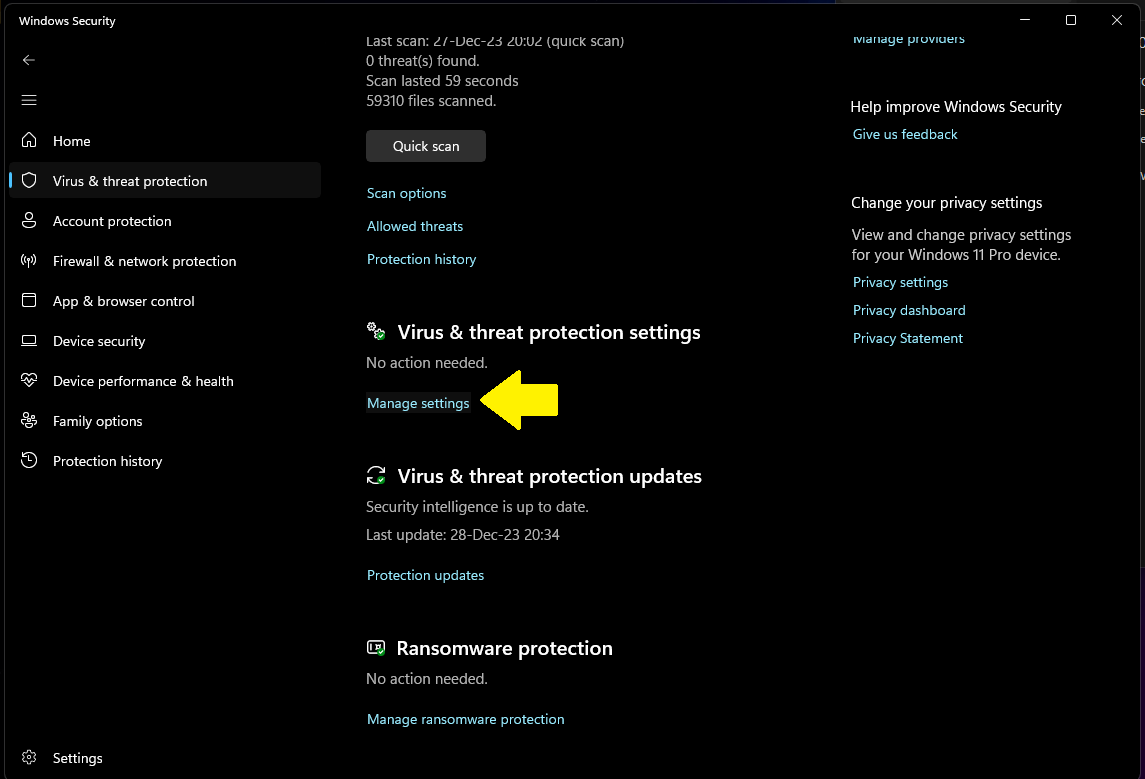Screen dimensions: 1145x779
Task: Select Virus & threat protection sidebar item
Action: pos(130,181)
